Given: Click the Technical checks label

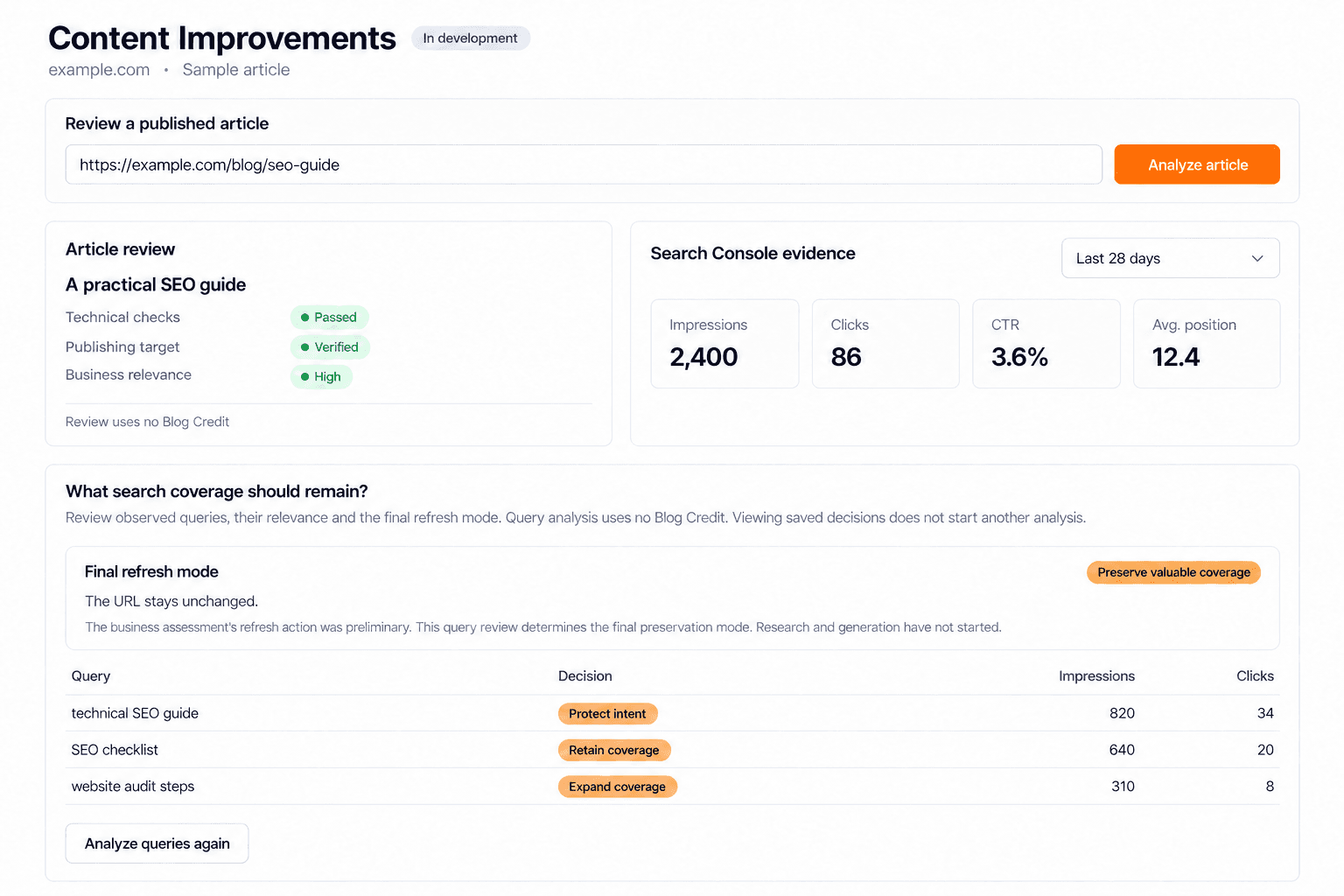Looking at the screenshot, I should pyautogui.click(x=122, y=317).
